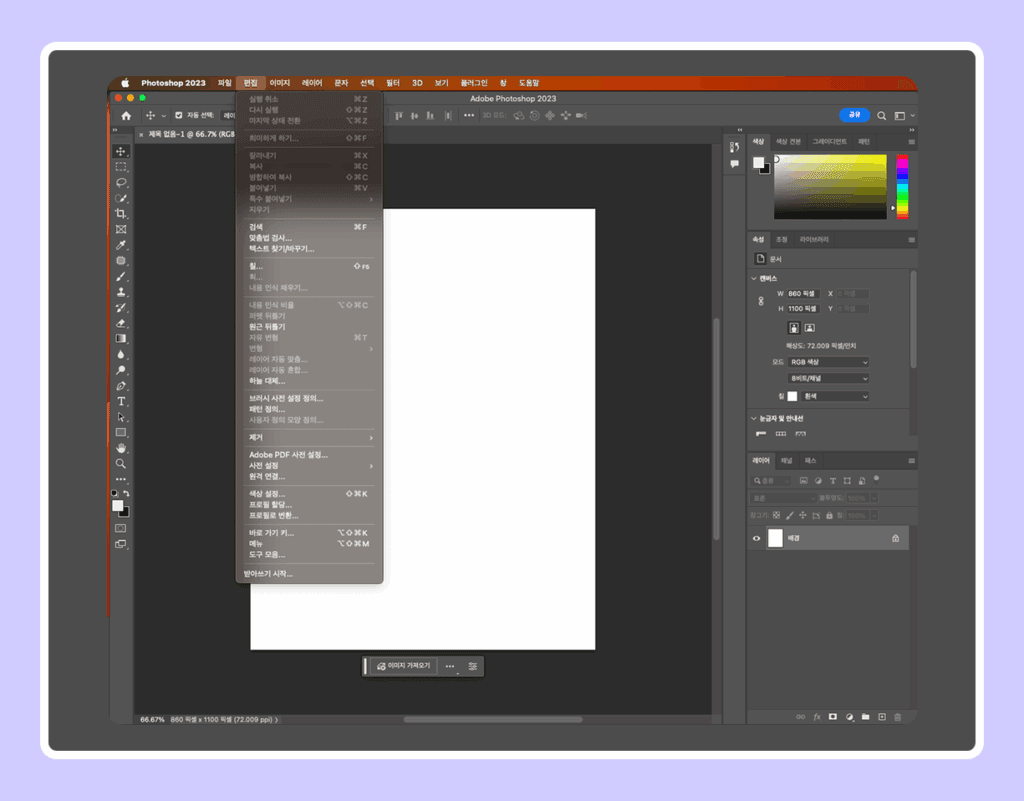Screen dimensions: 1024x801
Task: Select the Zoom magnifier tool in toolbox
Action: click(x=121, y=463)
